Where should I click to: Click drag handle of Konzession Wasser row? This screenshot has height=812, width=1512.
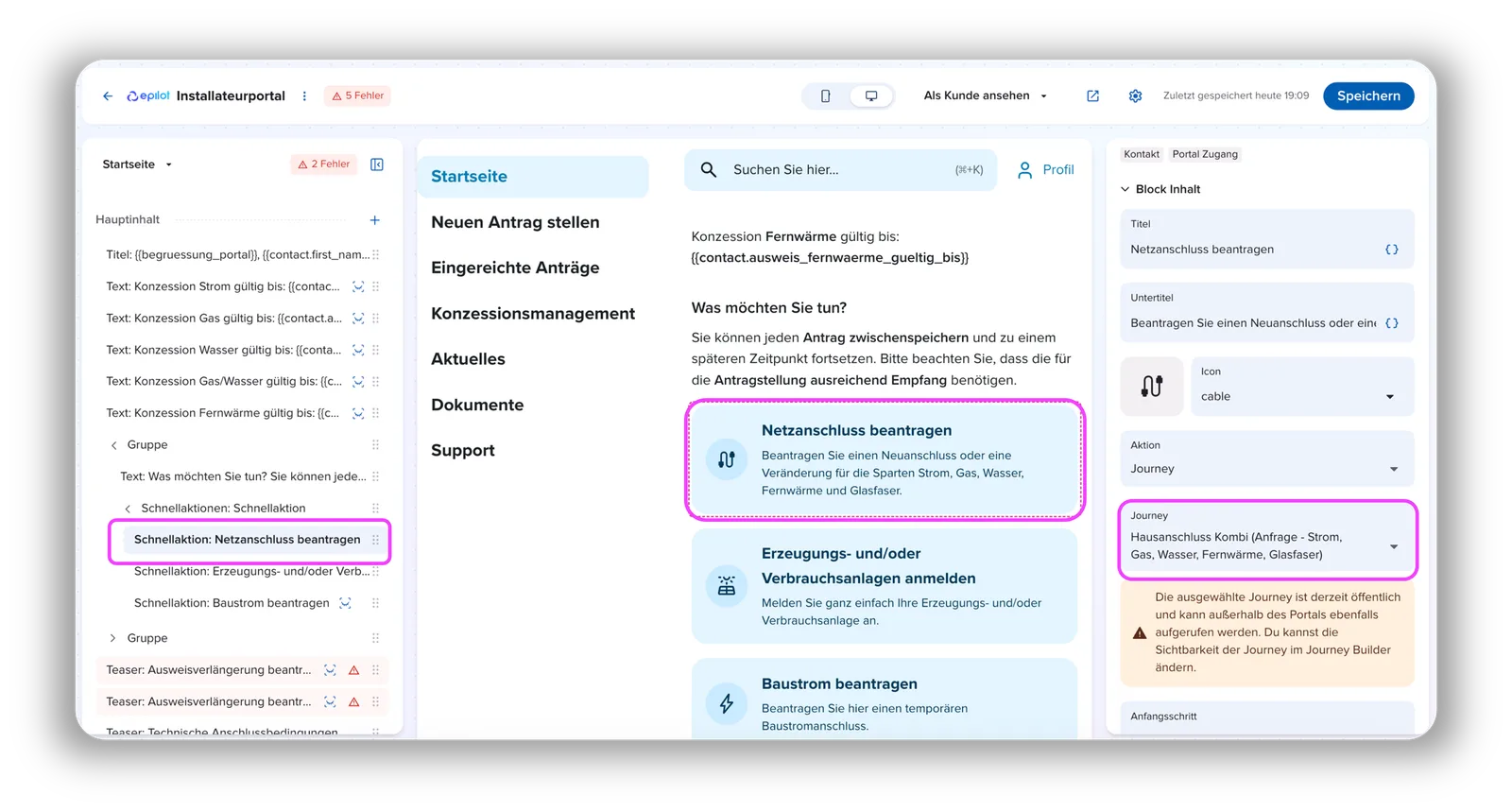(376, 350)
